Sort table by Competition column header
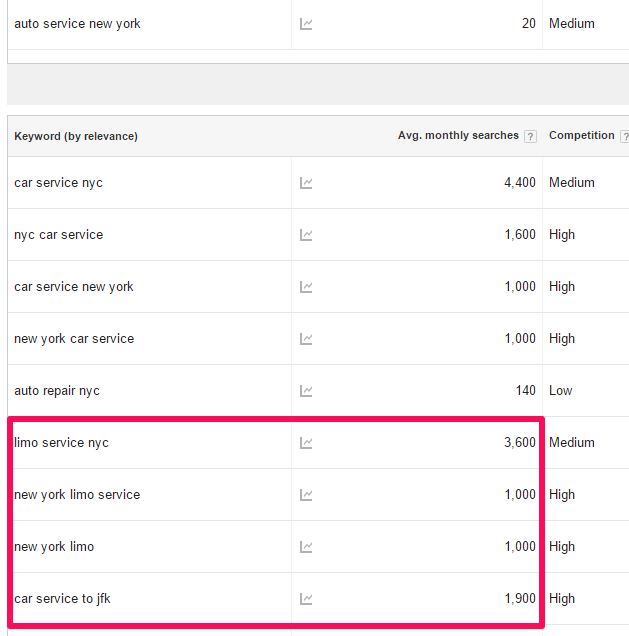The height and width of the screenshot is (636, 629). [581, 136]
